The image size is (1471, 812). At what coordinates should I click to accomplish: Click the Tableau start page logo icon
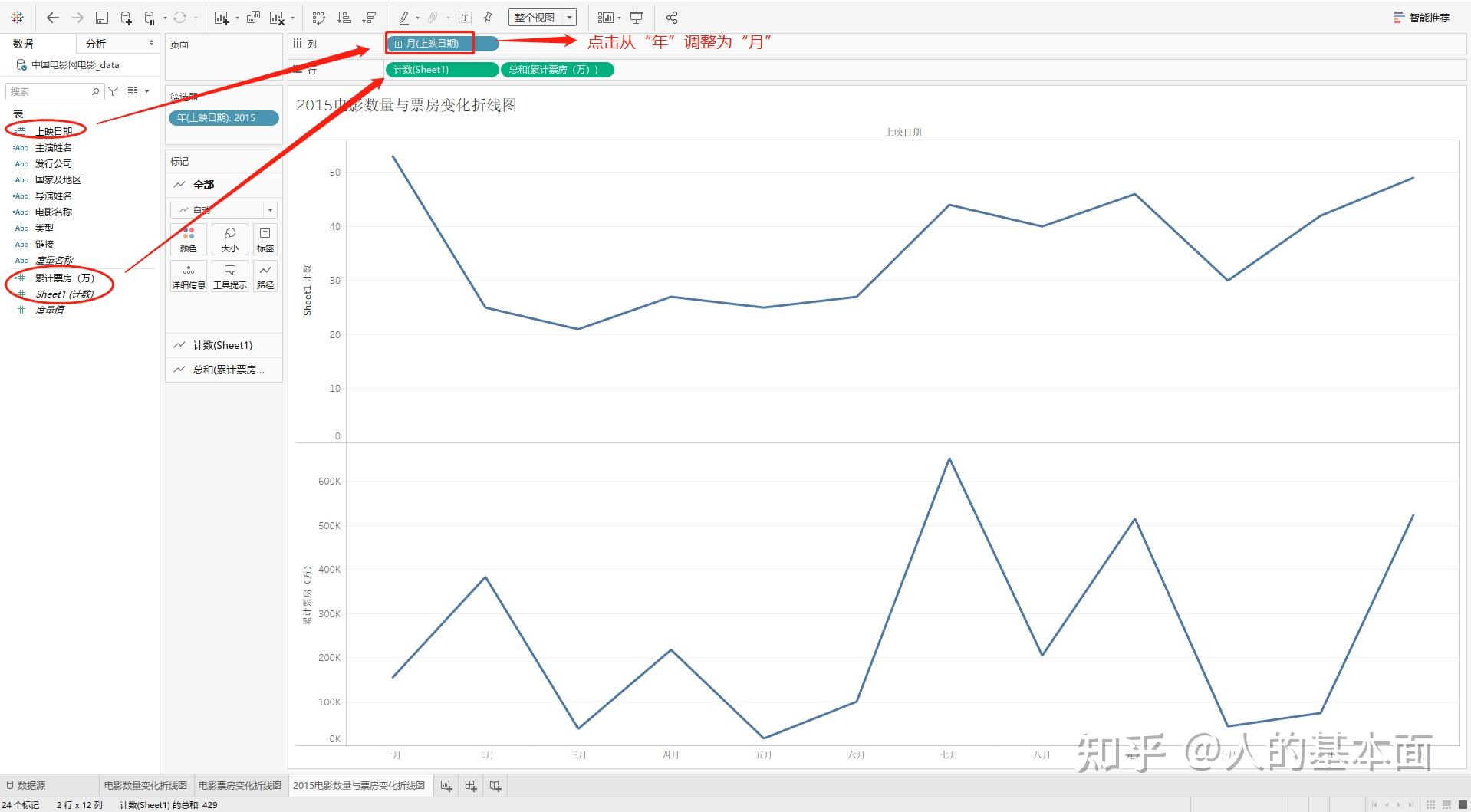tap(18, 18)
